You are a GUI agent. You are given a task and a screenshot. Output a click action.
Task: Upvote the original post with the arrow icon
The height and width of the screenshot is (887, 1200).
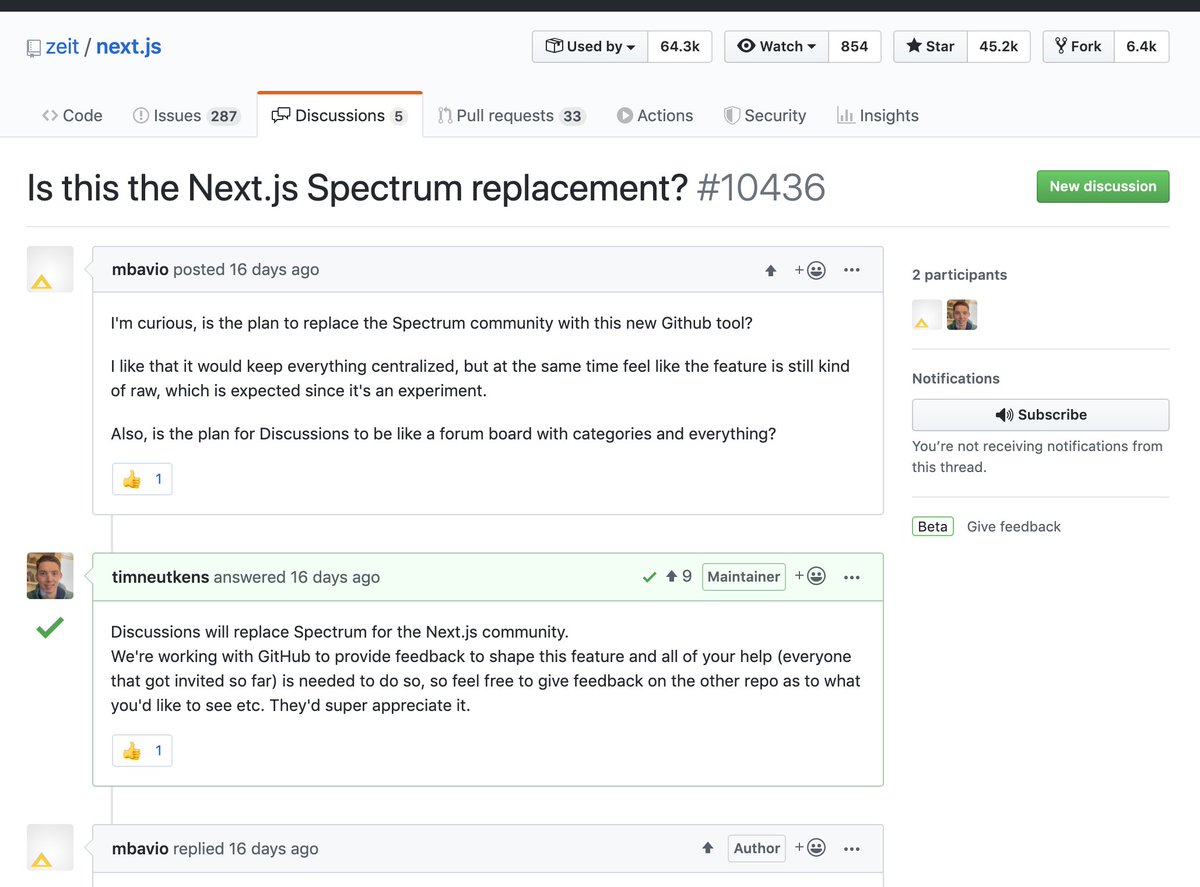click(x=770, y=269)
